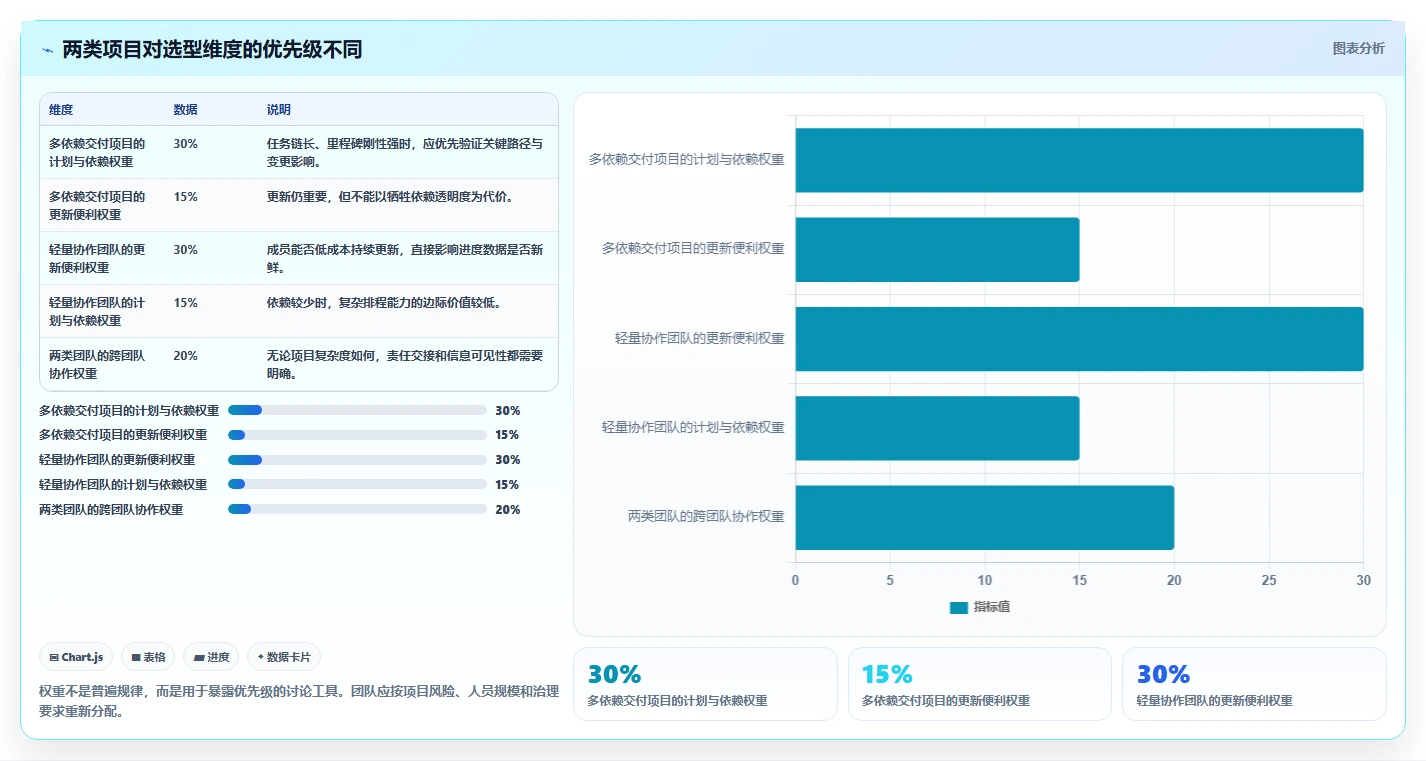The height and width of the screenshot is (761, 1426).
Task: Click the 20% value in the table
Action: coord(185,356)
